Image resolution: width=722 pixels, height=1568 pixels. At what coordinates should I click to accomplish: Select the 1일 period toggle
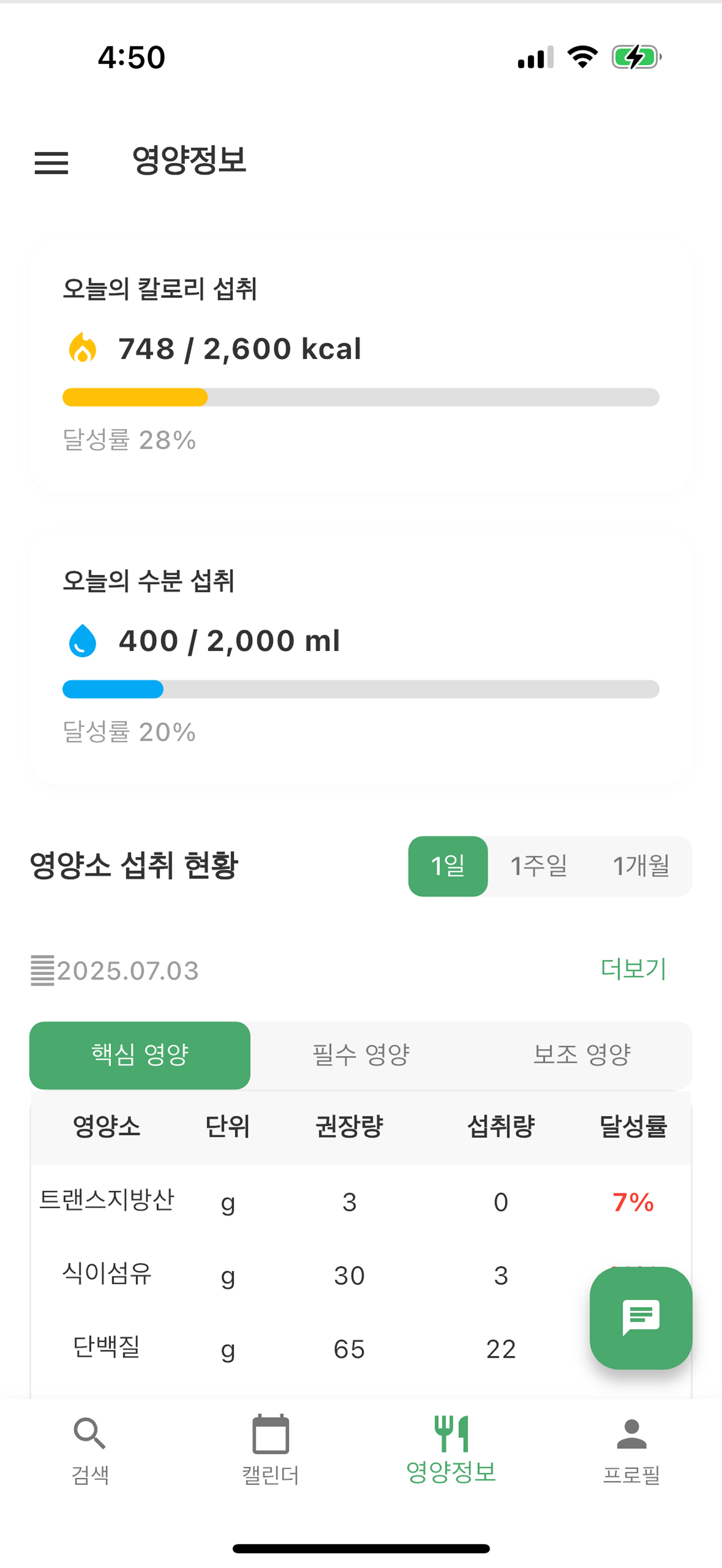[447, 865]
